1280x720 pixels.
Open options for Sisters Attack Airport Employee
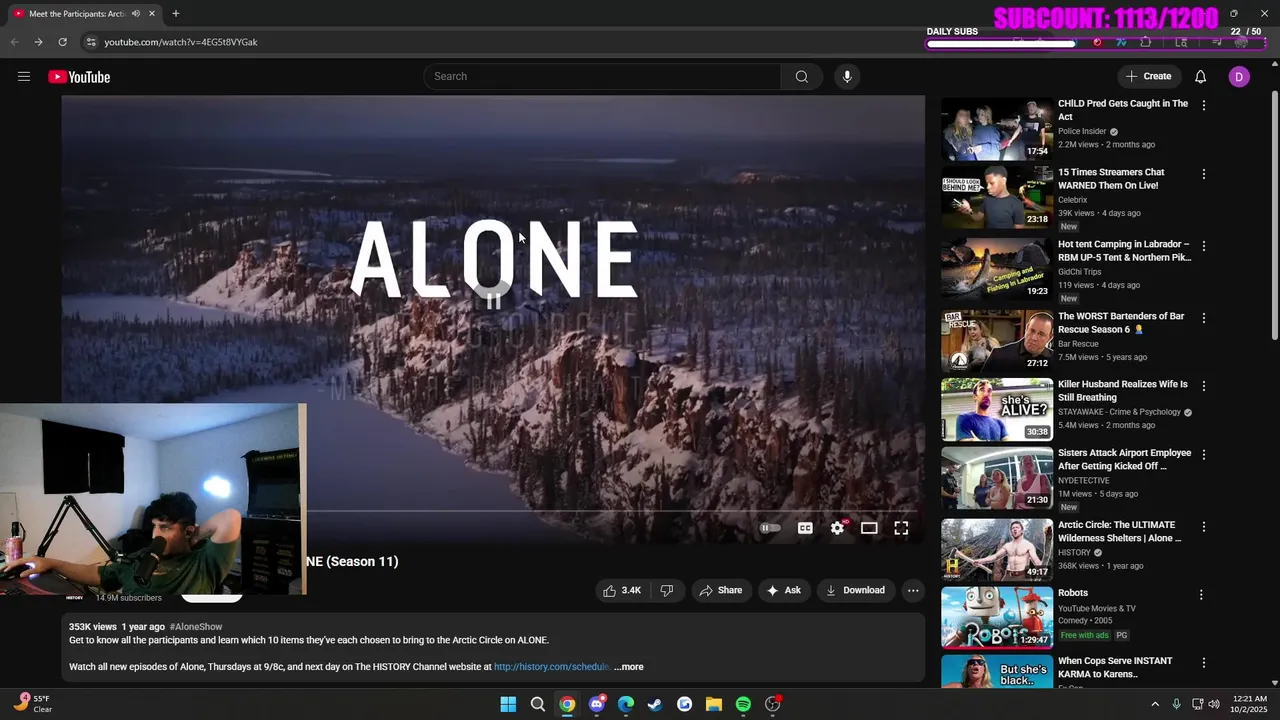pos(1204,455)
